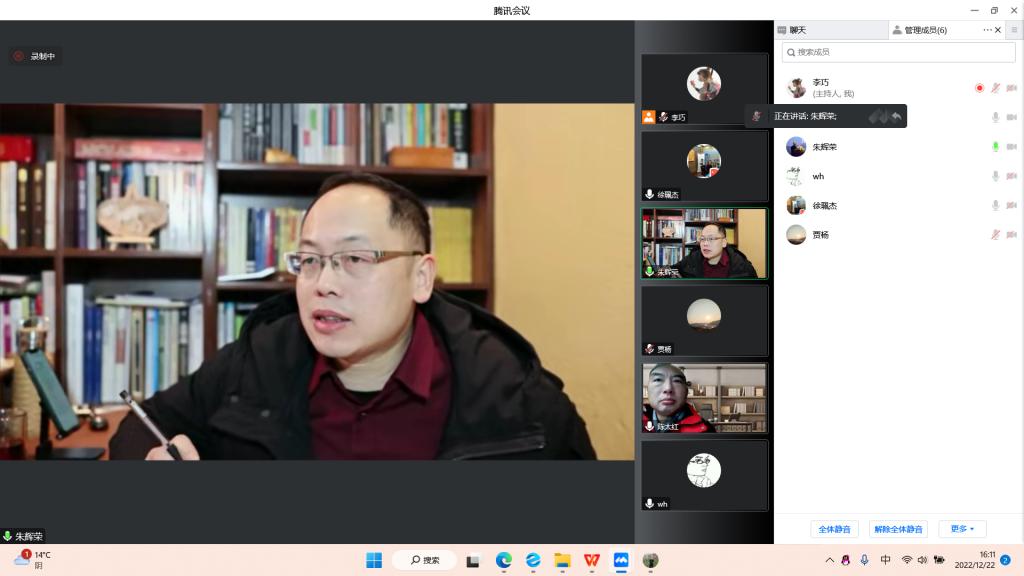Toggle 徐珮杰's microphone in the member list
This screenshot has height=576, width=1024.
click(x=995, y=206)
